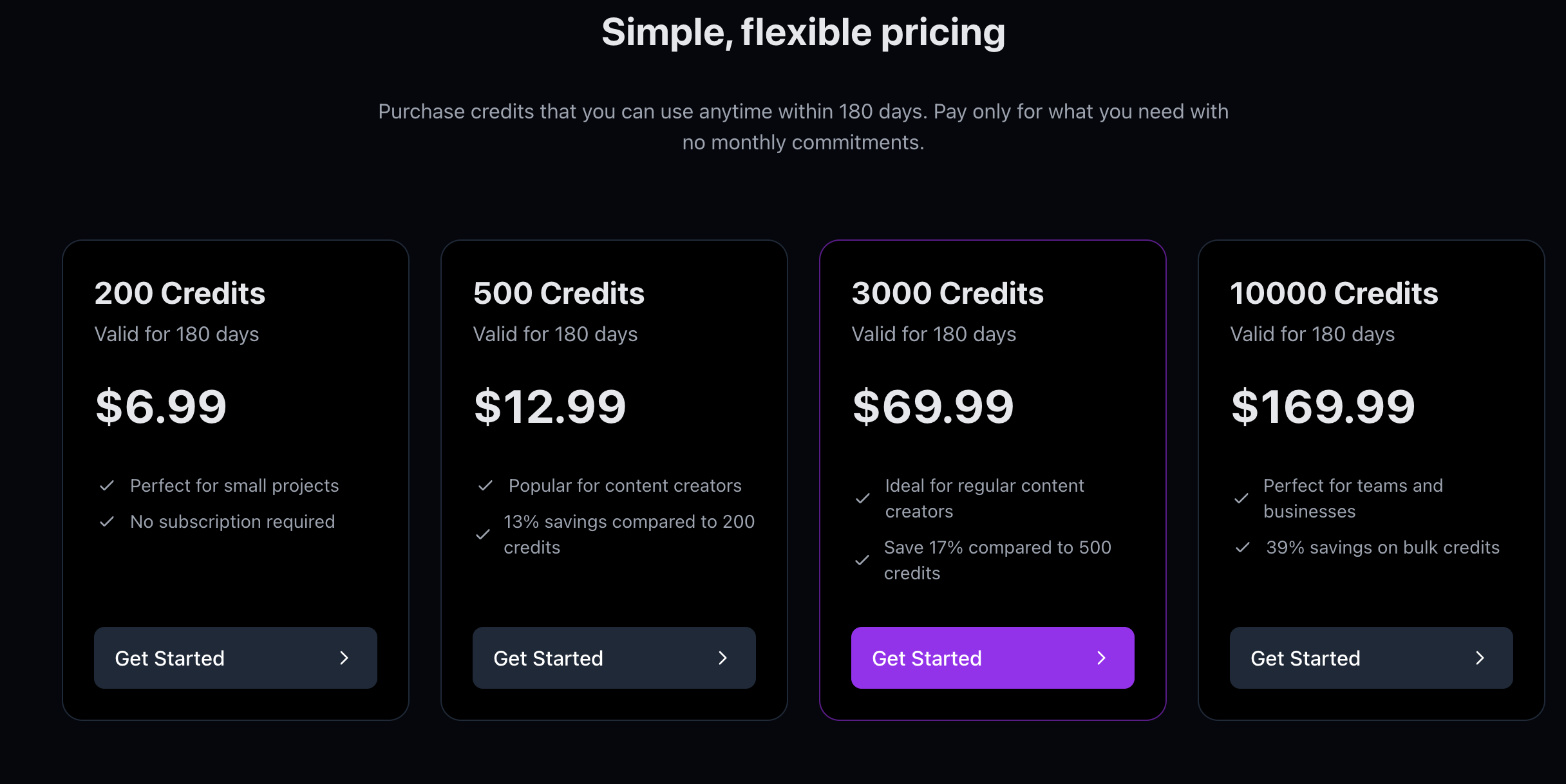The image size is (1566, 784).
Task: Click checkmark beside No subscription required
Action: [107, 521]
